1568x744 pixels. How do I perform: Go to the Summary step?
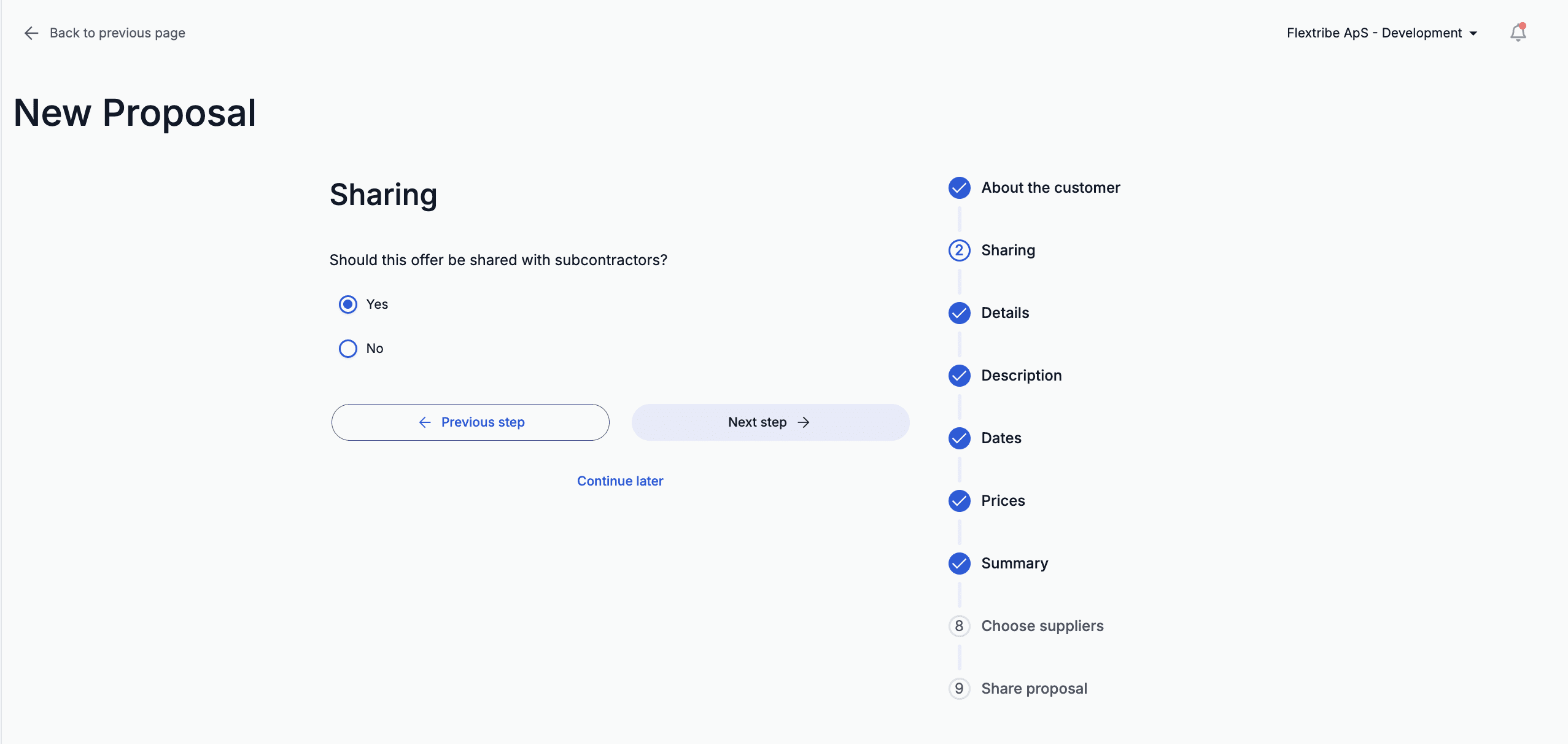click(1014, 564)
